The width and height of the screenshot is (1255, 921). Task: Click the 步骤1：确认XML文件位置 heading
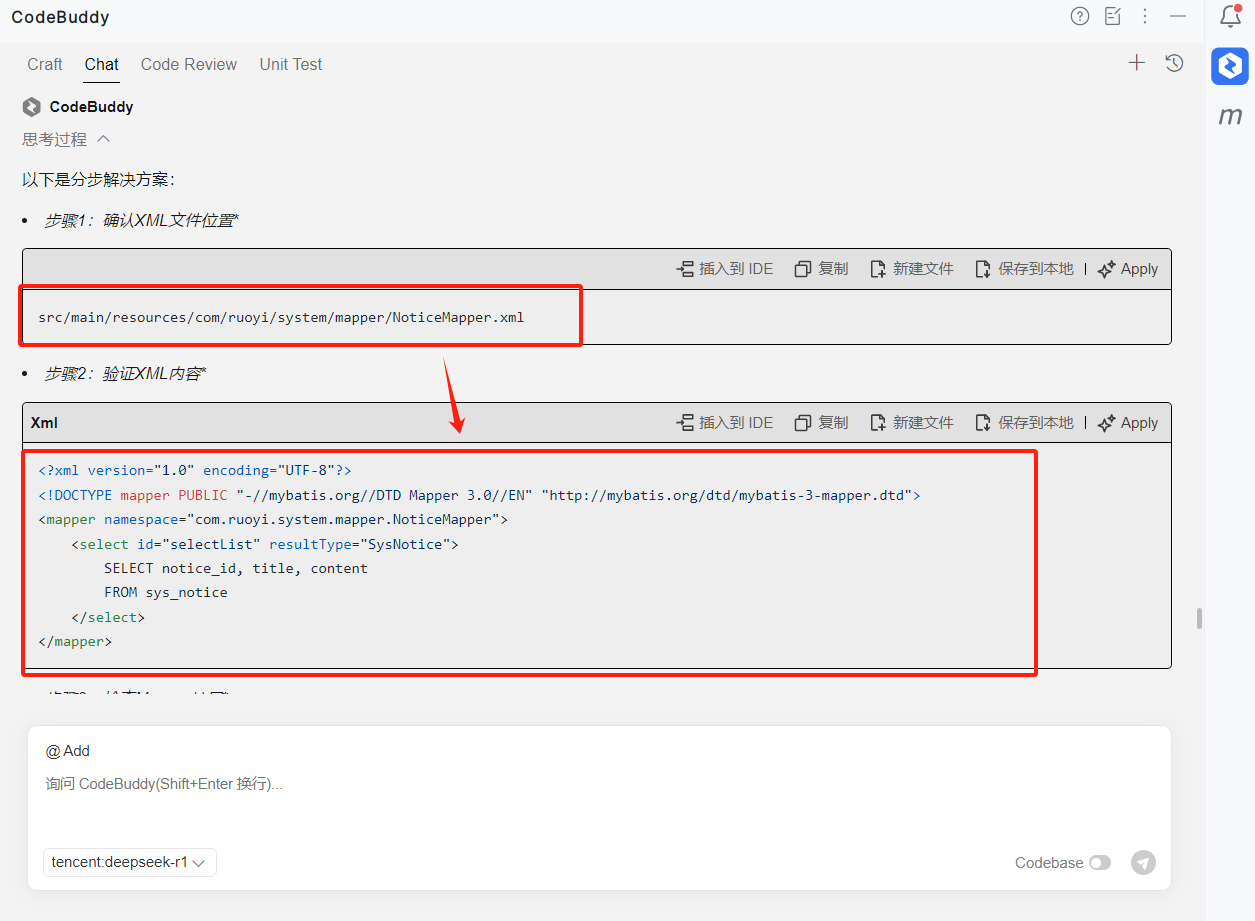(141, 220)
